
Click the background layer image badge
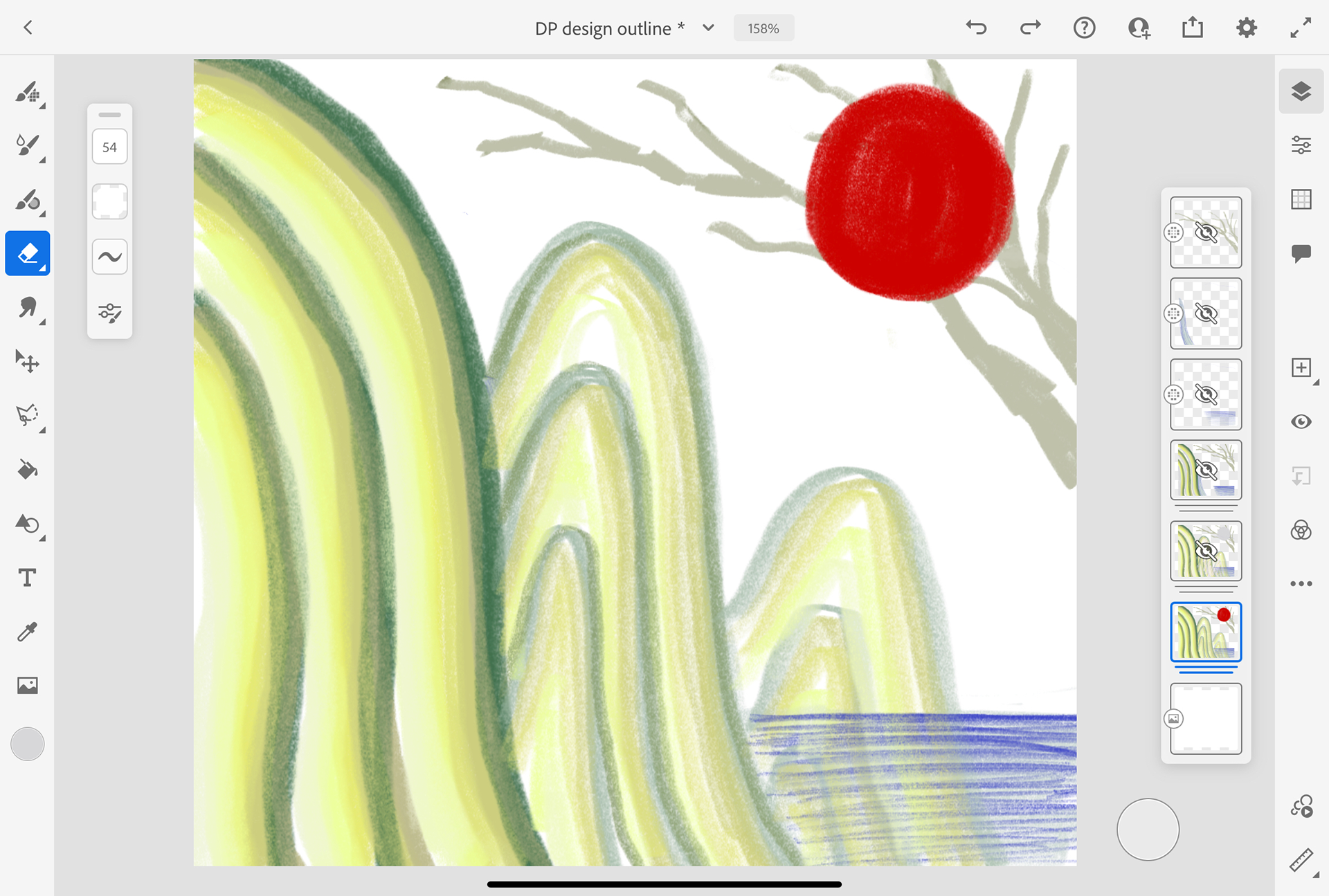[1173, 719]
